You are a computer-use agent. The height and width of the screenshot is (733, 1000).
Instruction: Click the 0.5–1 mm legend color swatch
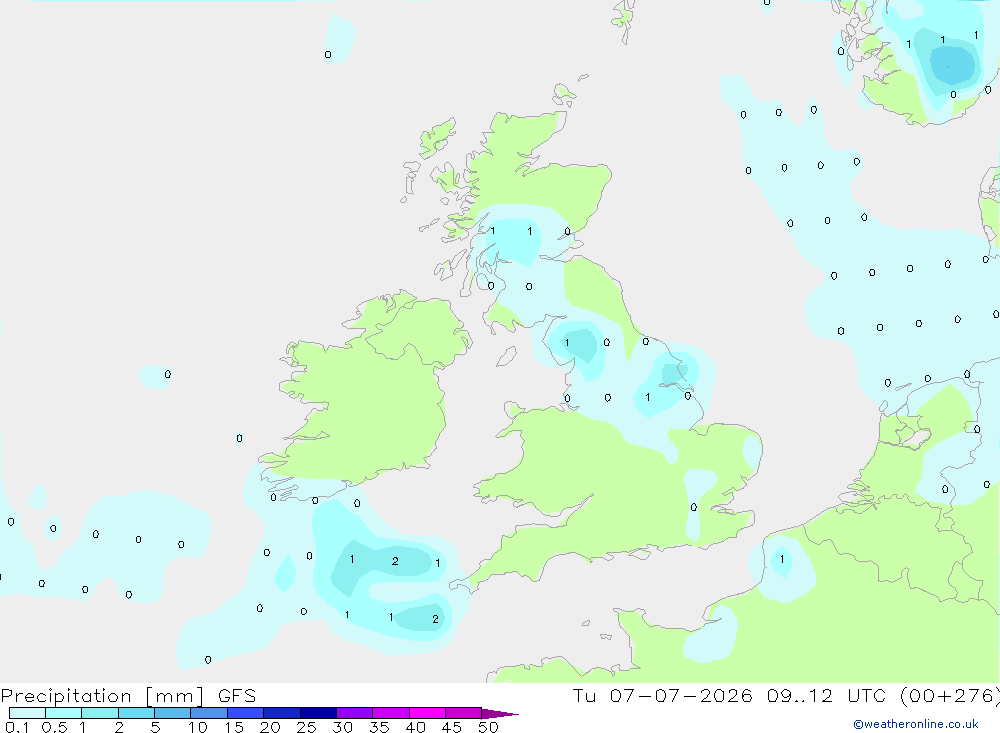(x=63, y=713)
